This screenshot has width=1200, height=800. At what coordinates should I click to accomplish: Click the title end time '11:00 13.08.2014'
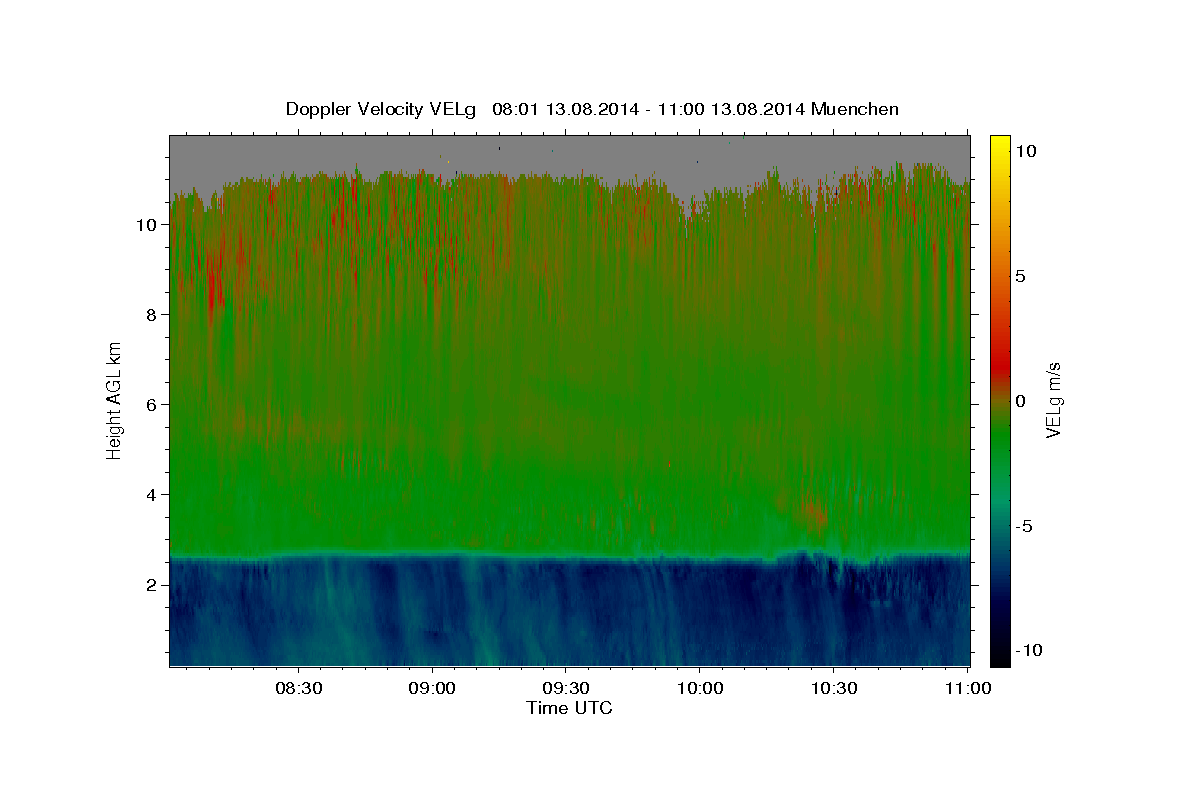pos(731,109)
